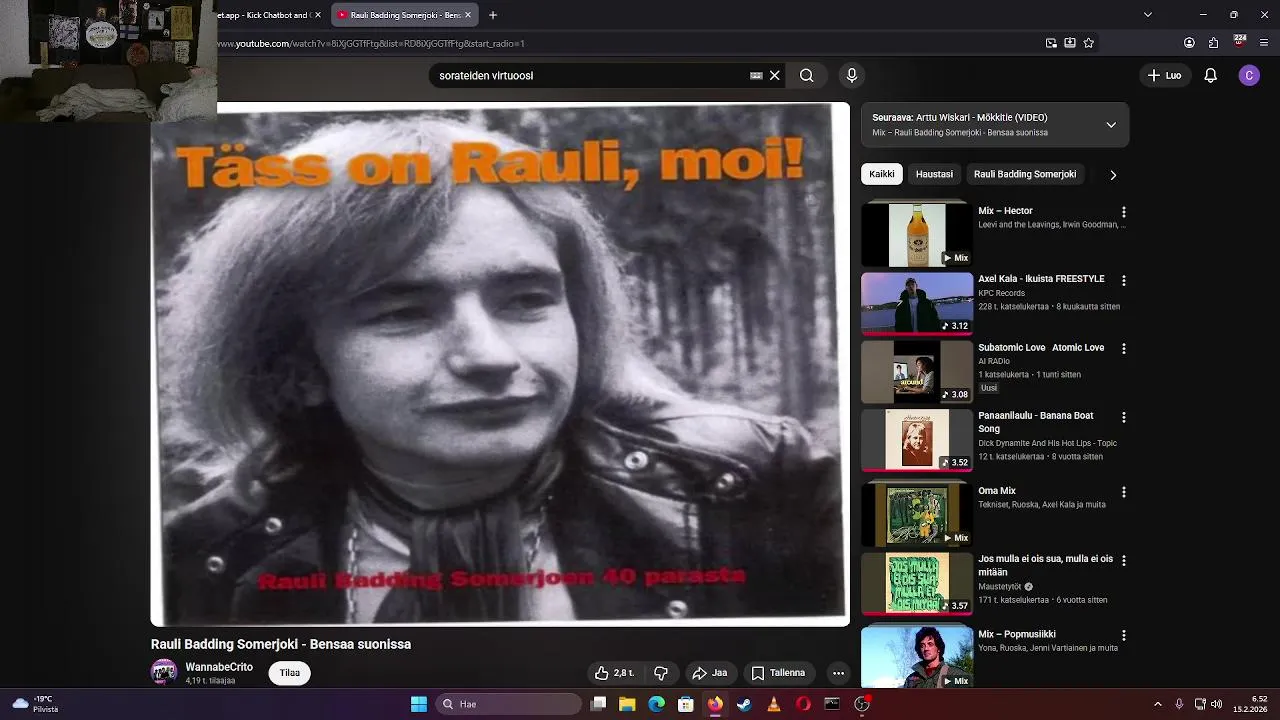Screen dimensions: 1280x720
Task: Open YouTube notifications bell
Action: click(1210, 75)
